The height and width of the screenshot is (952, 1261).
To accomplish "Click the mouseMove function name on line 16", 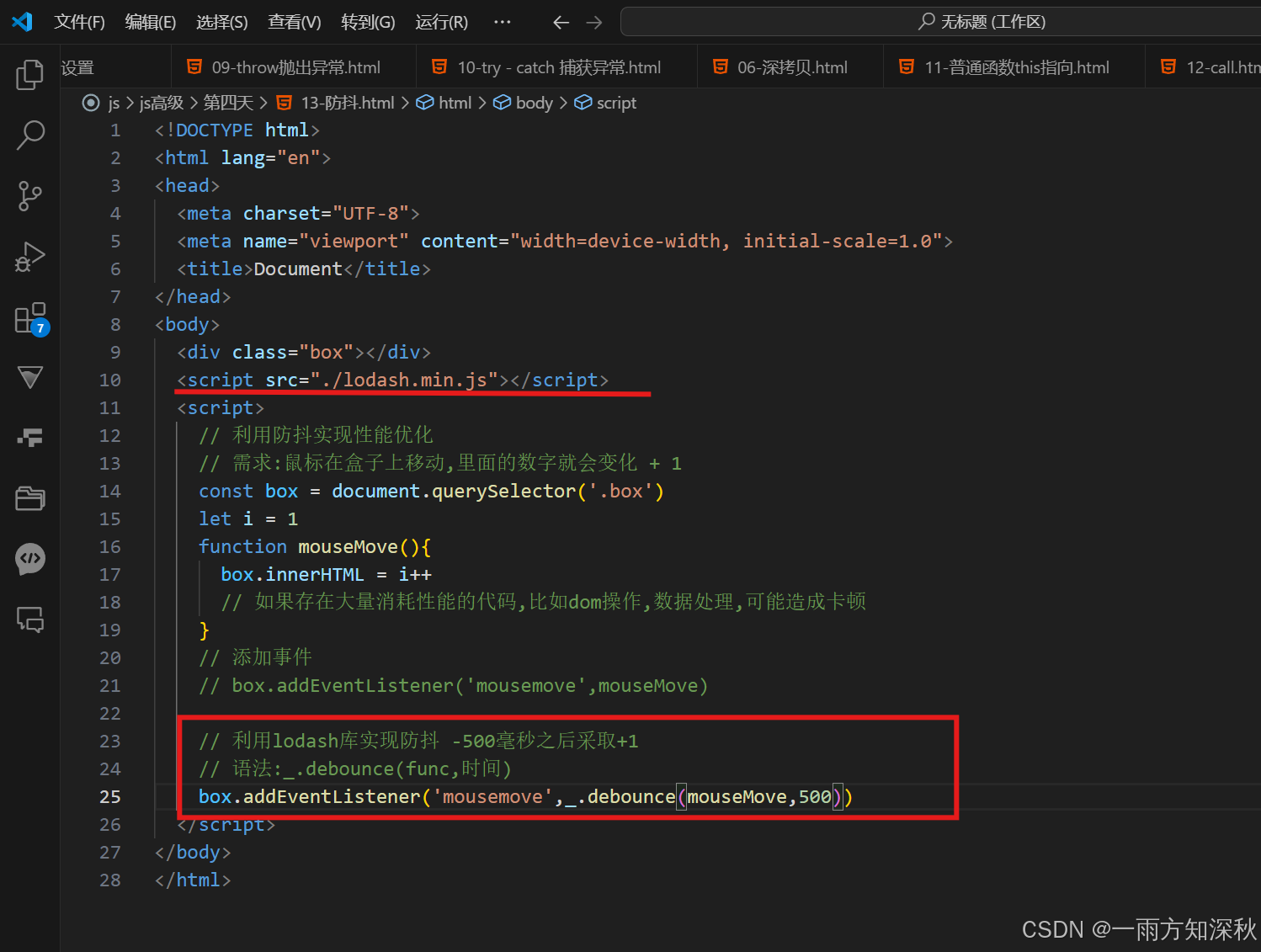I will tap(348, 546).
